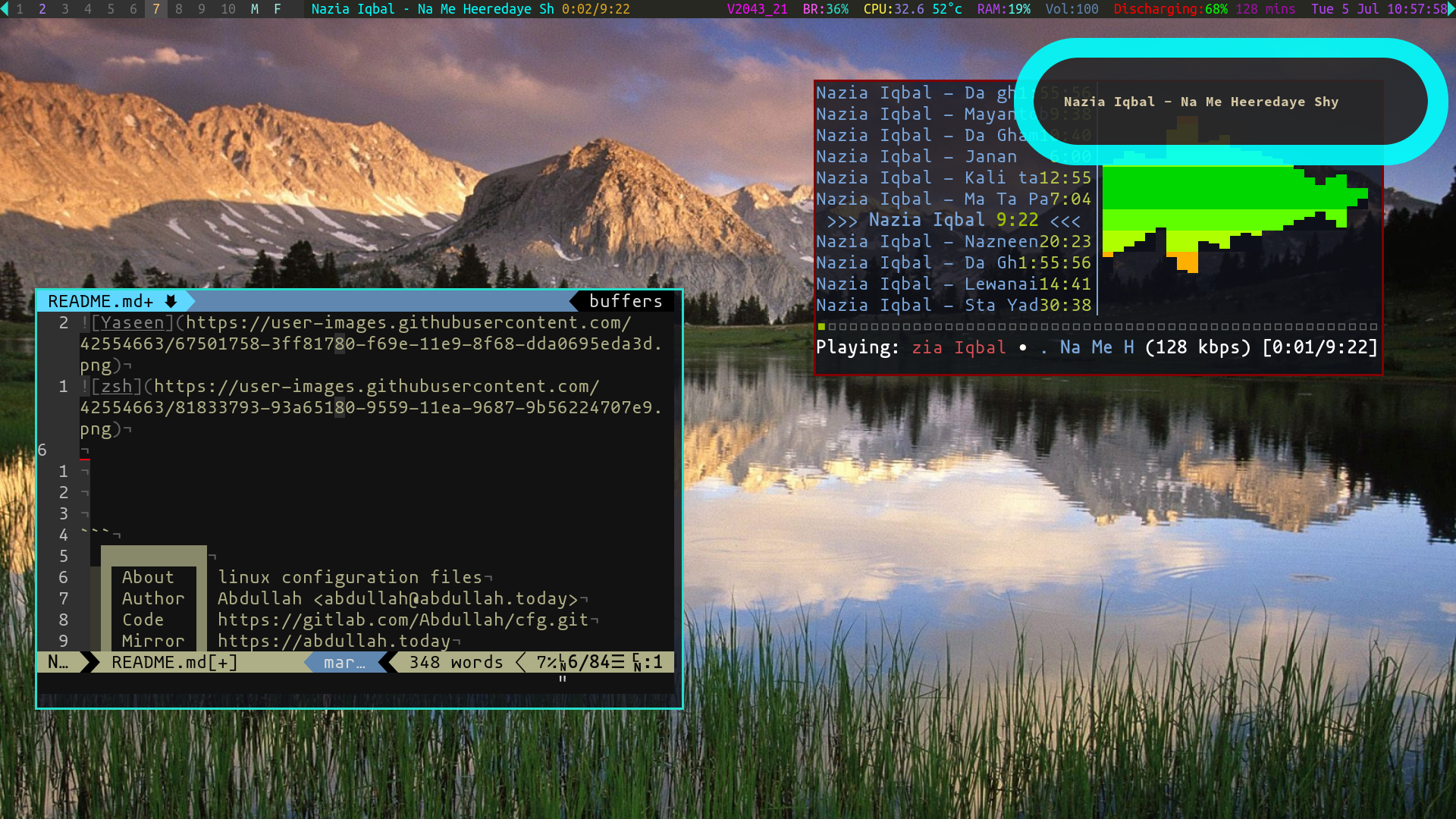Click the gitlab cfg.git URL
1456x819 pixels.
[403, 620]
